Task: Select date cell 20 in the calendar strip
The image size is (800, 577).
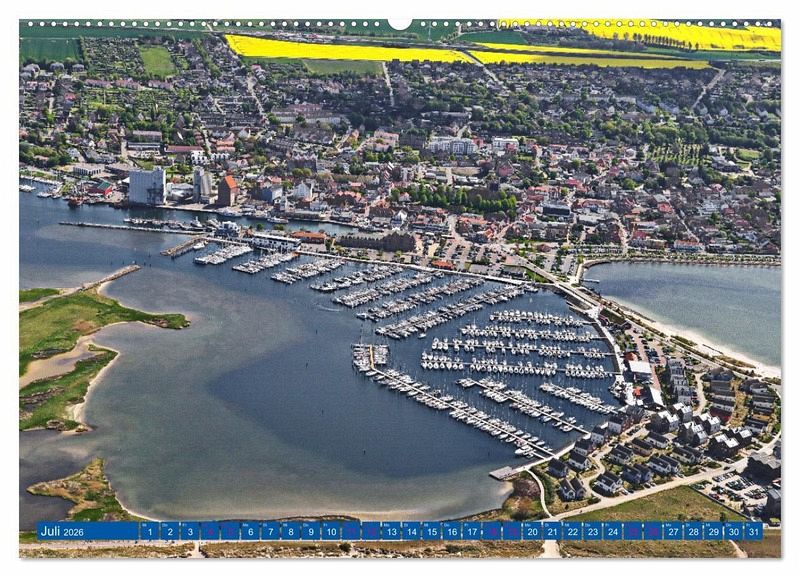Action: point(532,531)
